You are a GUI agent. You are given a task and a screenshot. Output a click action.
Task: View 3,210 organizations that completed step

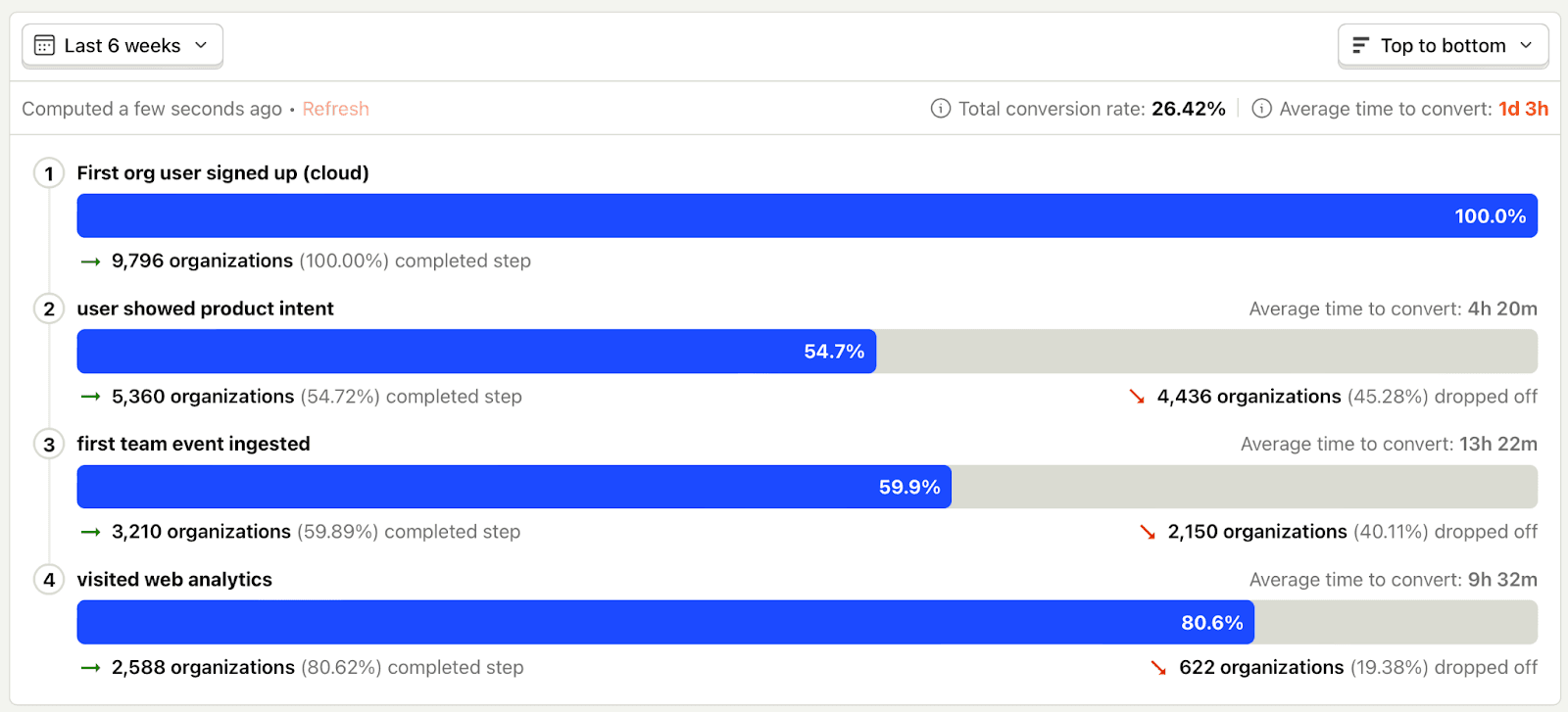[x=201, y=532]
